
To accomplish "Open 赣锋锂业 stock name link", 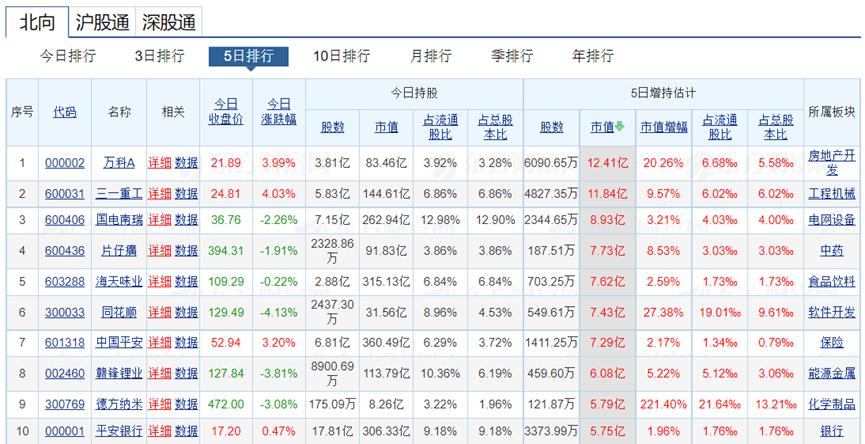I will (x=119, y=373).
